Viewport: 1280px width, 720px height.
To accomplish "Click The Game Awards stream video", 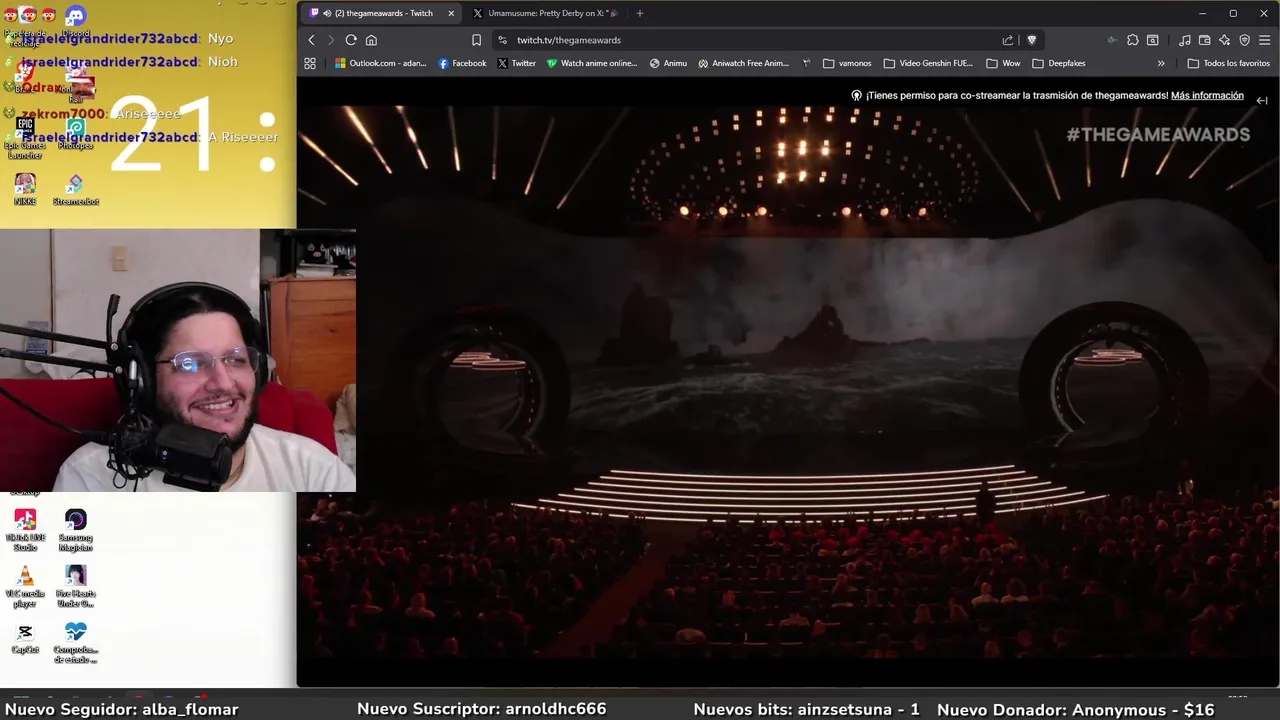I will [x=788, y=383].
